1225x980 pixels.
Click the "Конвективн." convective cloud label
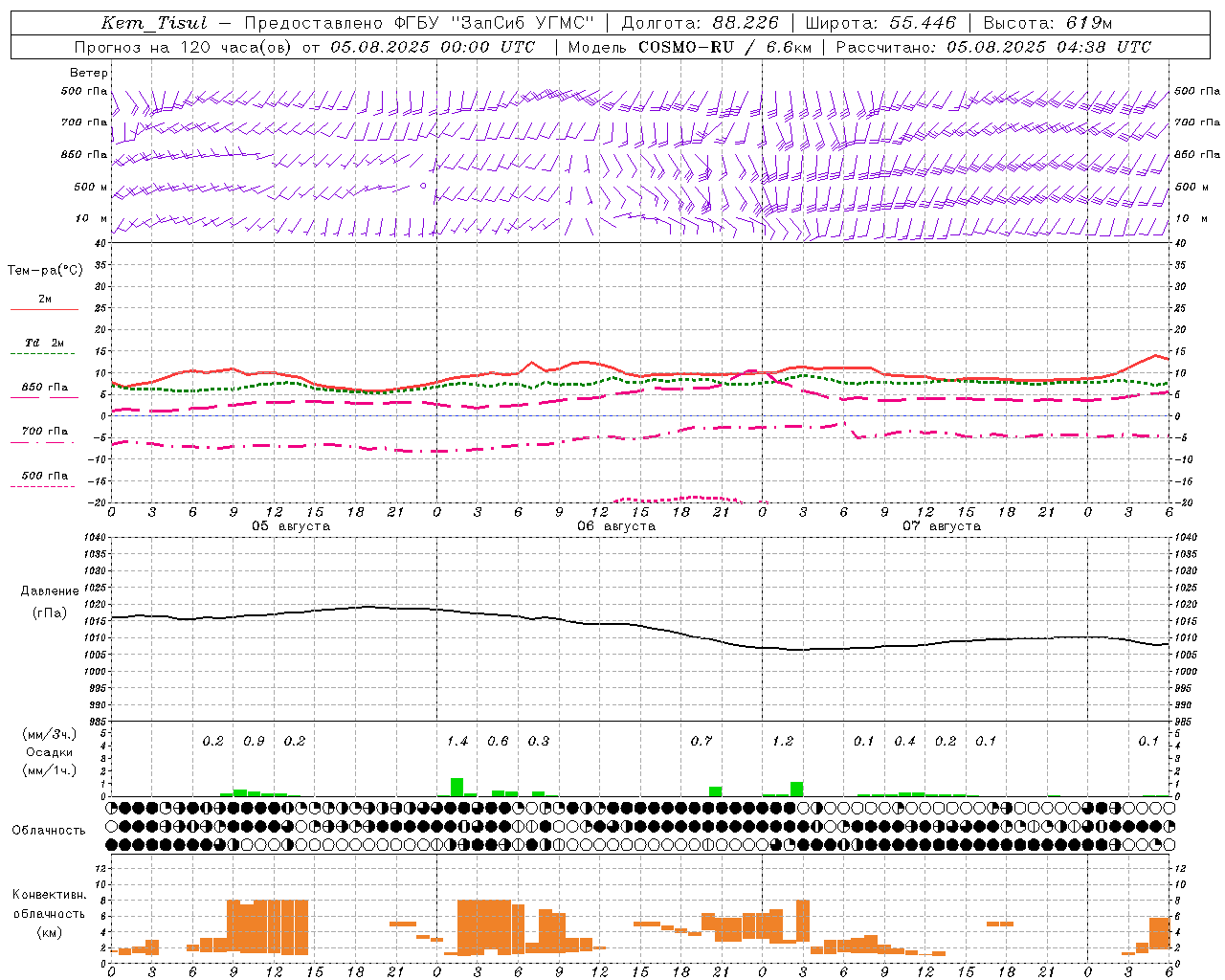[x=49, y=895]
